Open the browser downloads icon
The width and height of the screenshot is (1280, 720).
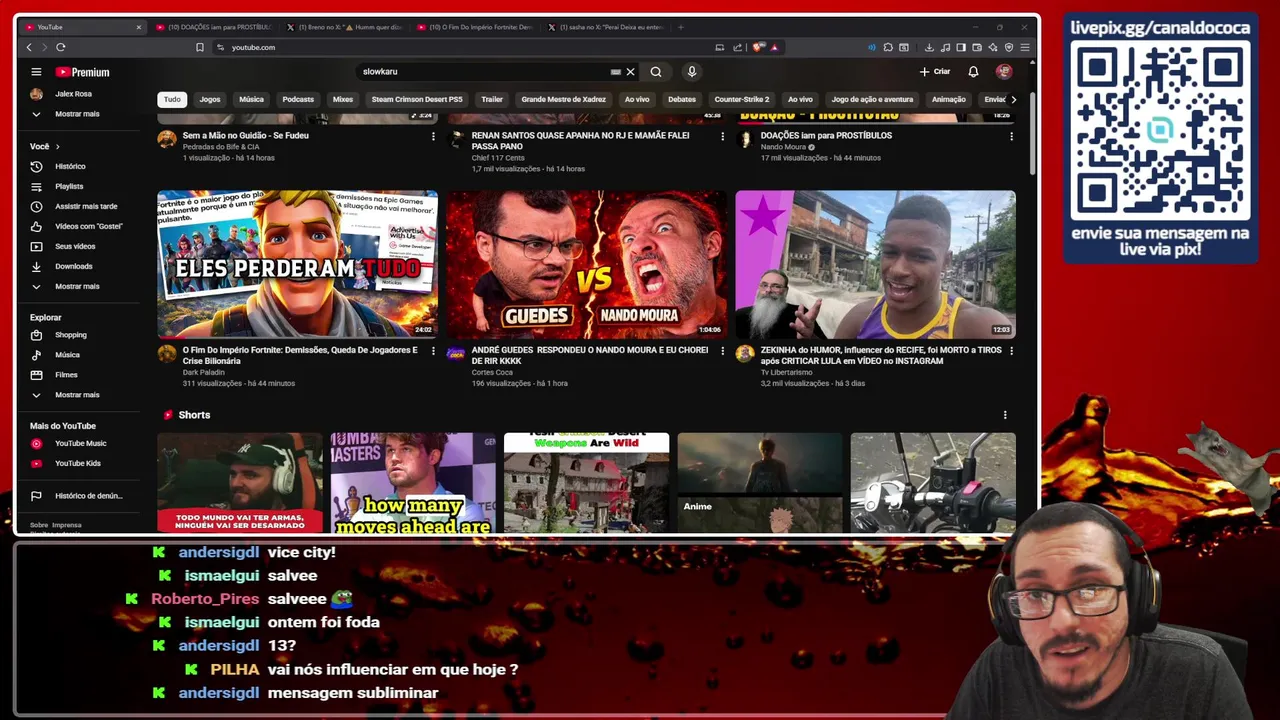[x=929, y=47]
